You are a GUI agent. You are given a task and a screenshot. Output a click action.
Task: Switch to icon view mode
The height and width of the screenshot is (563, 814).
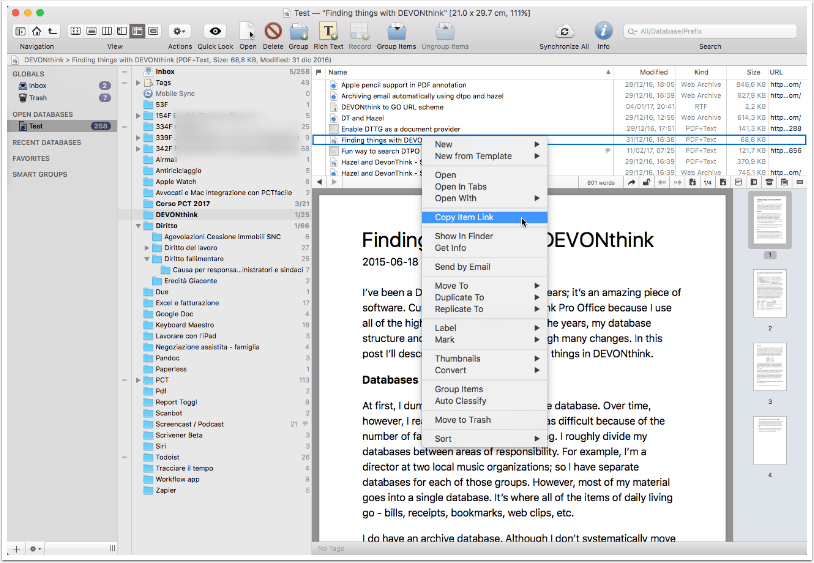coord(76,31)
